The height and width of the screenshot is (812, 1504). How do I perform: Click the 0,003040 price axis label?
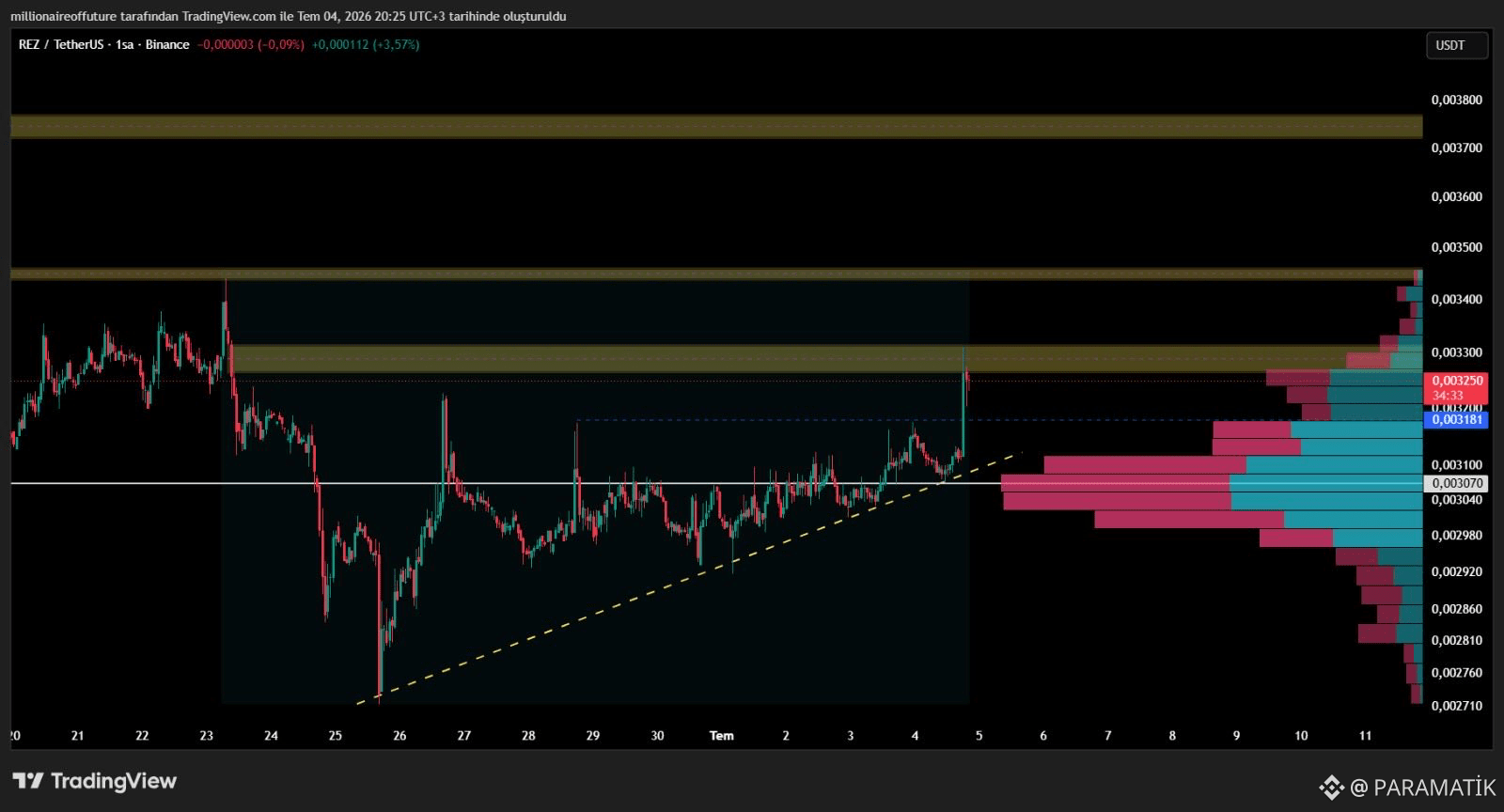[1456, 499]
